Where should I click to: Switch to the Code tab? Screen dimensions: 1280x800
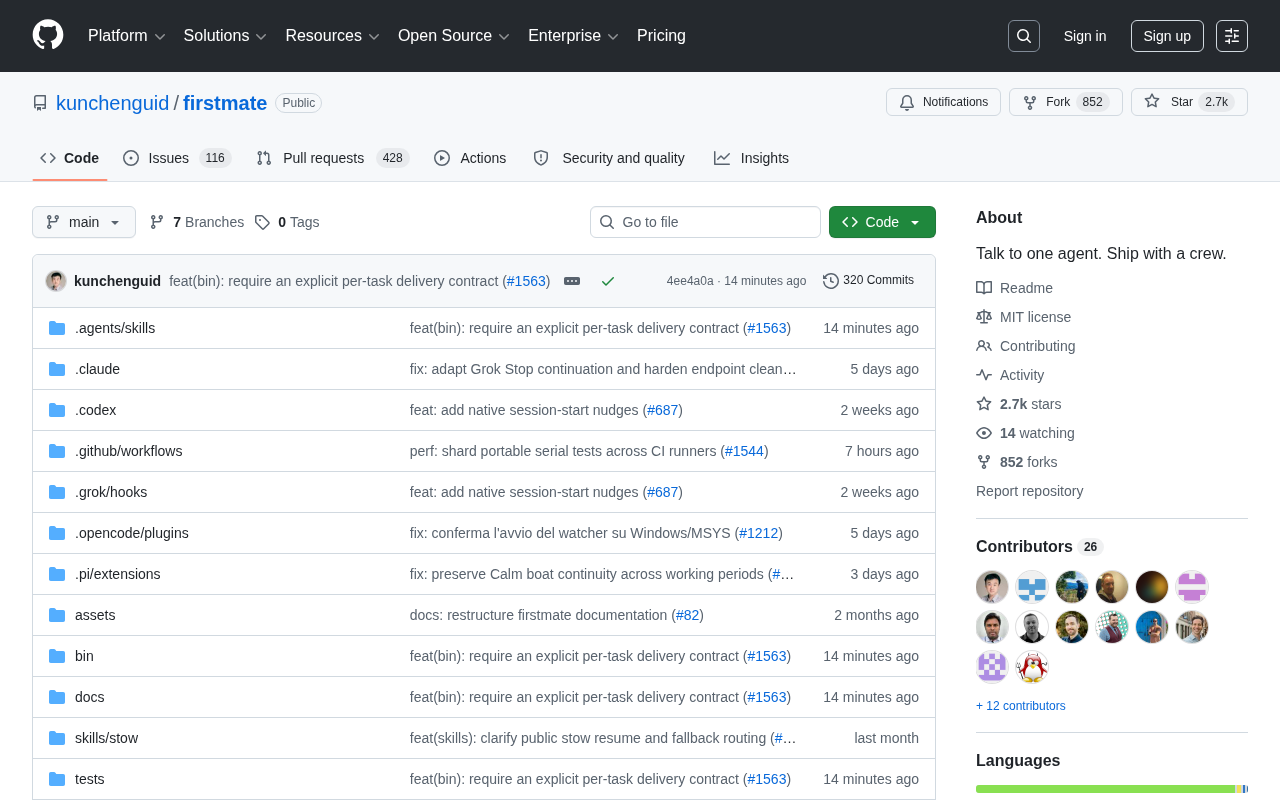coord(70,158)
